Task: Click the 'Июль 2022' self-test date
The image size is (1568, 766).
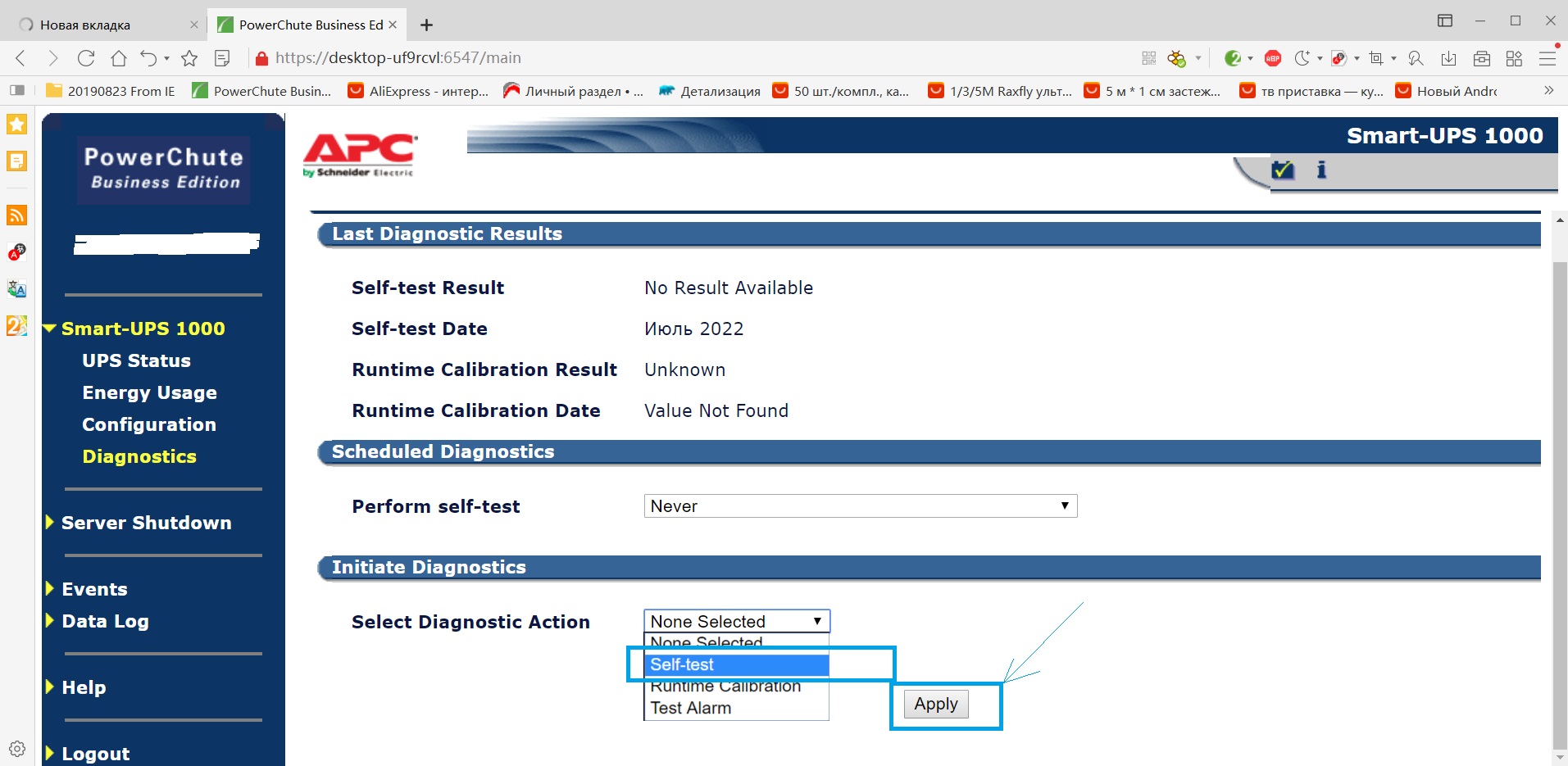Action: [x=693, y=329]
